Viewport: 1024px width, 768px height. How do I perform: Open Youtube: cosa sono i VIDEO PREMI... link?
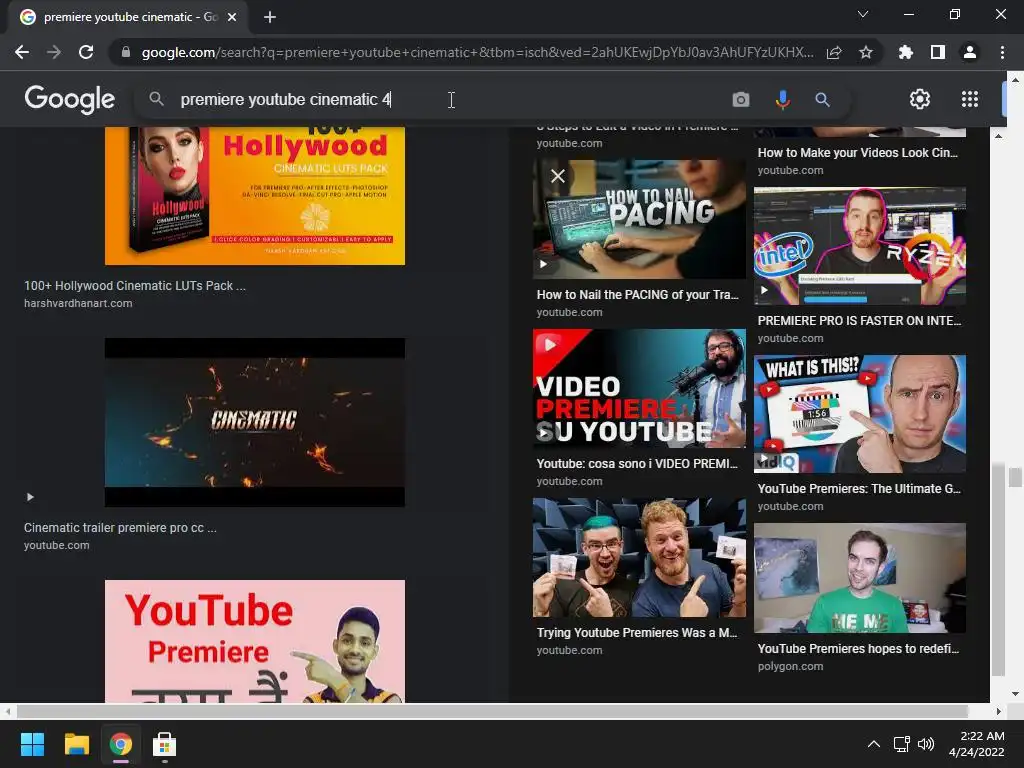(x=637, y=464)
